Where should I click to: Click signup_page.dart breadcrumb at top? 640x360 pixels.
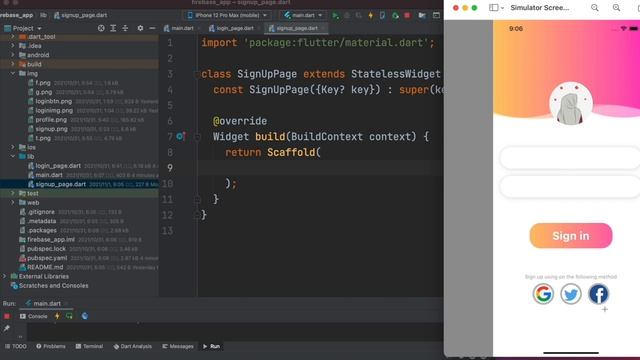click(x=80, y=15)
